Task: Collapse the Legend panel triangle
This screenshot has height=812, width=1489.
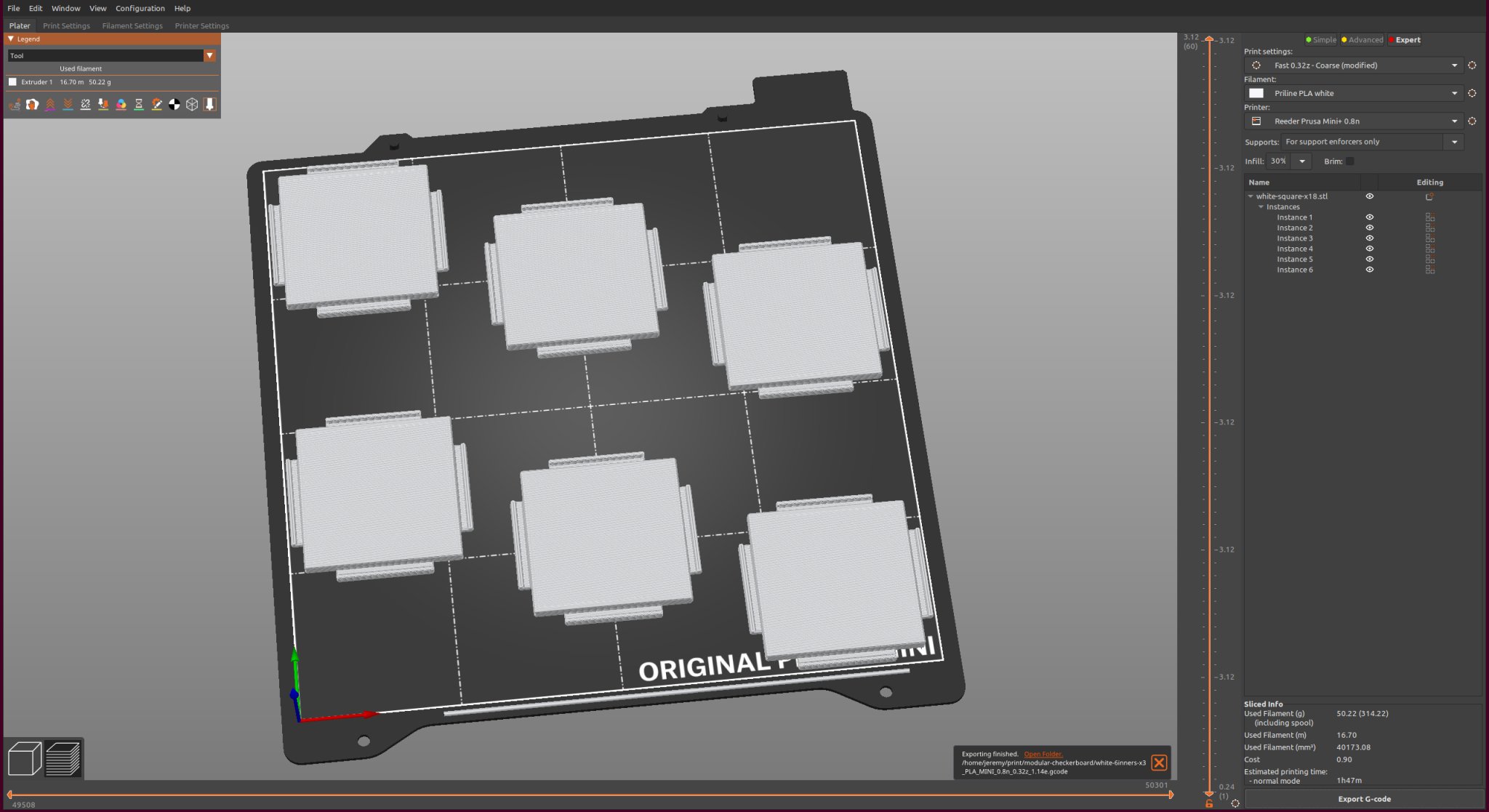Action: click(11, 39)
